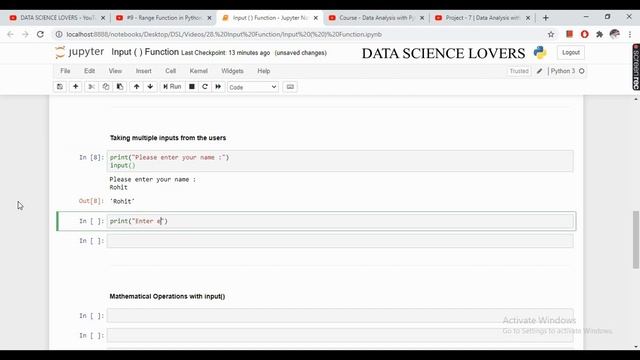This screenshot has height=360, width=640.
Task: Open the Edit menu
Action: 89,71
